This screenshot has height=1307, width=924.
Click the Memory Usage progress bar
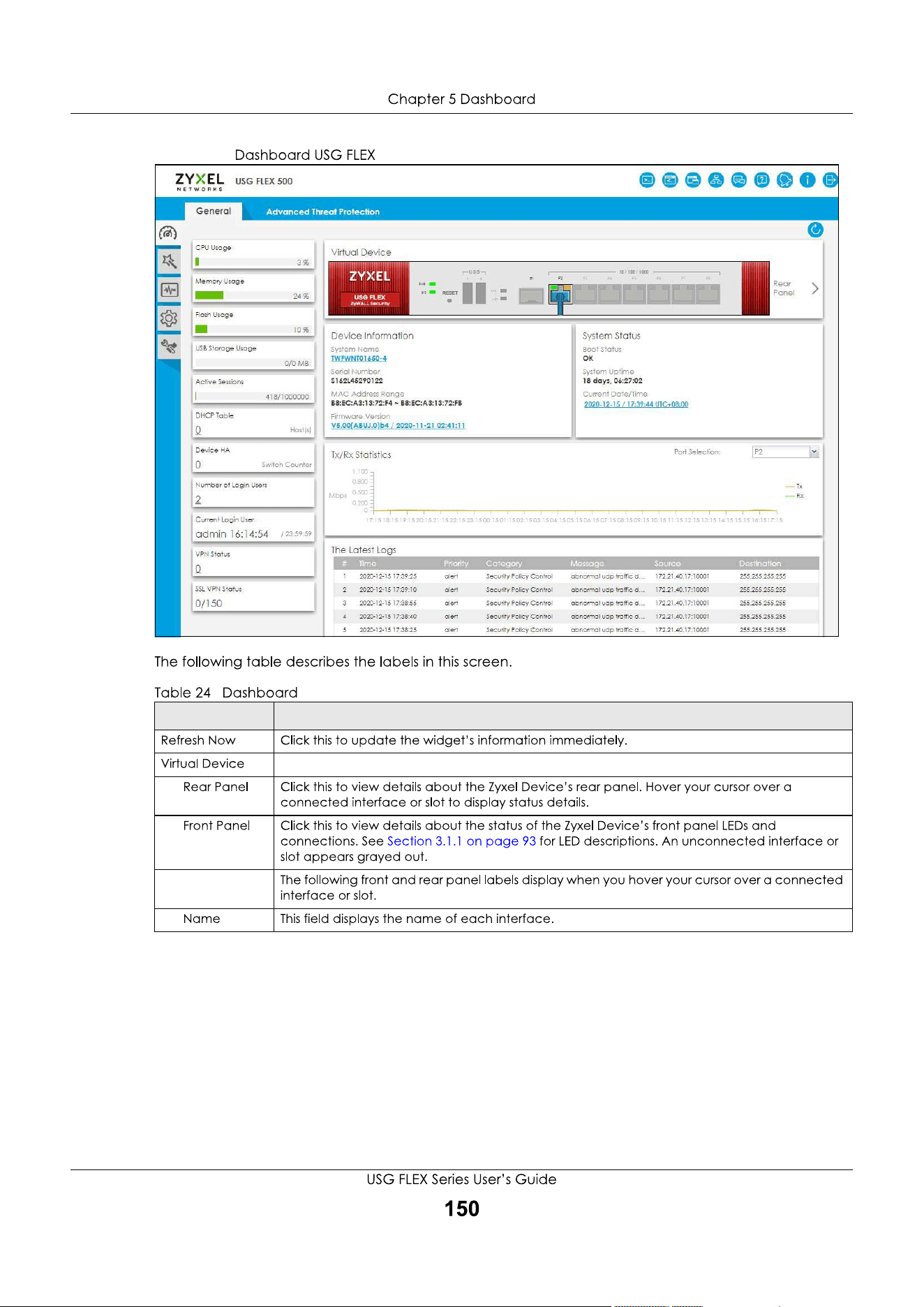pyautogui.click(x=253, y=295)
